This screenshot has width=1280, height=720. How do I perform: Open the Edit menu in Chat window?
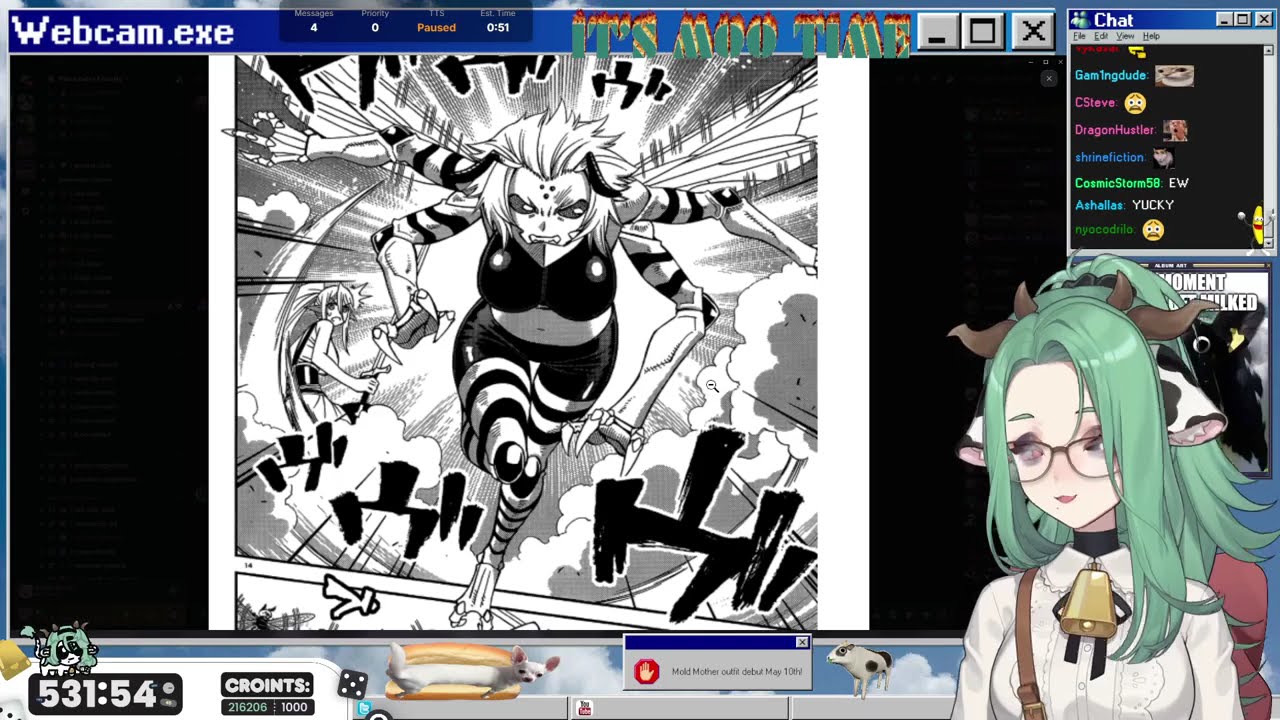[1101, 36]
